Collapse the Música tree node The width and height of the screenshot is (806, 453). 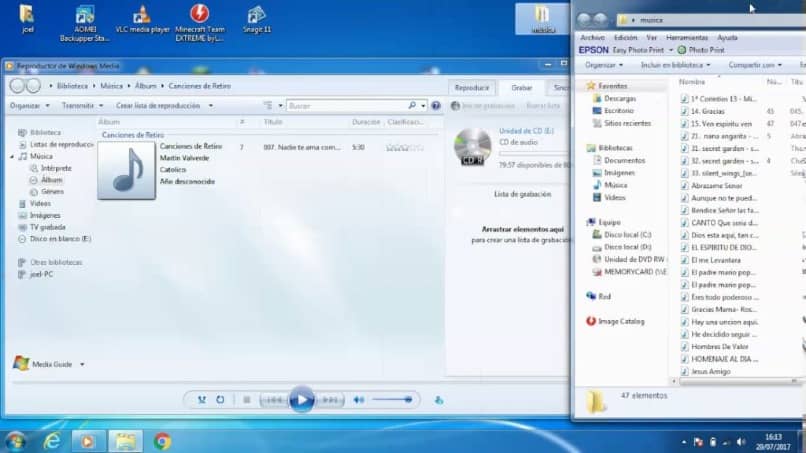point(12,156)
